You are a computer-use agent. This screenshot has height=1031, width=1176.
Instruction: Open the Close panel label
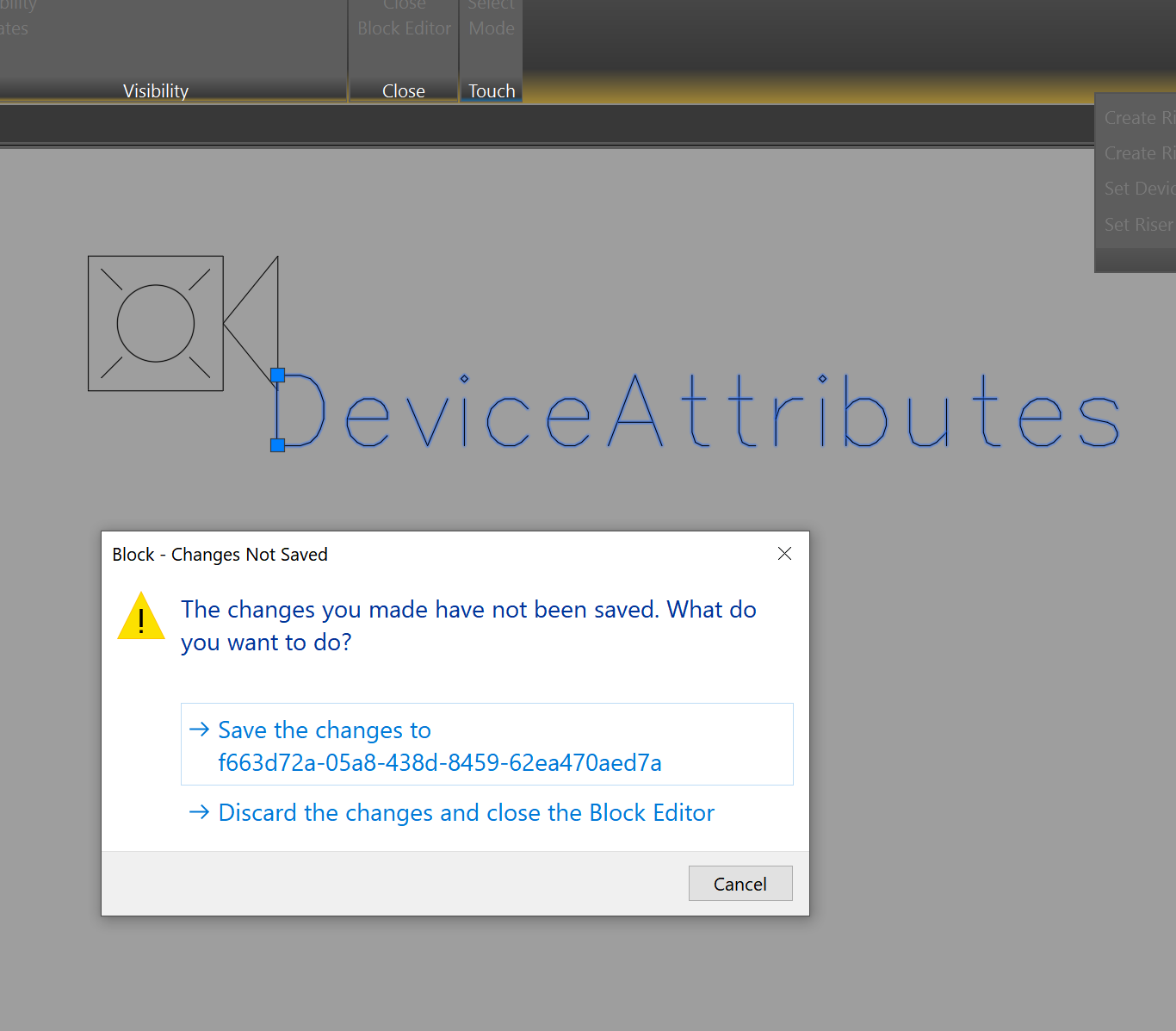pyautogui.click(x=404, y=91)
